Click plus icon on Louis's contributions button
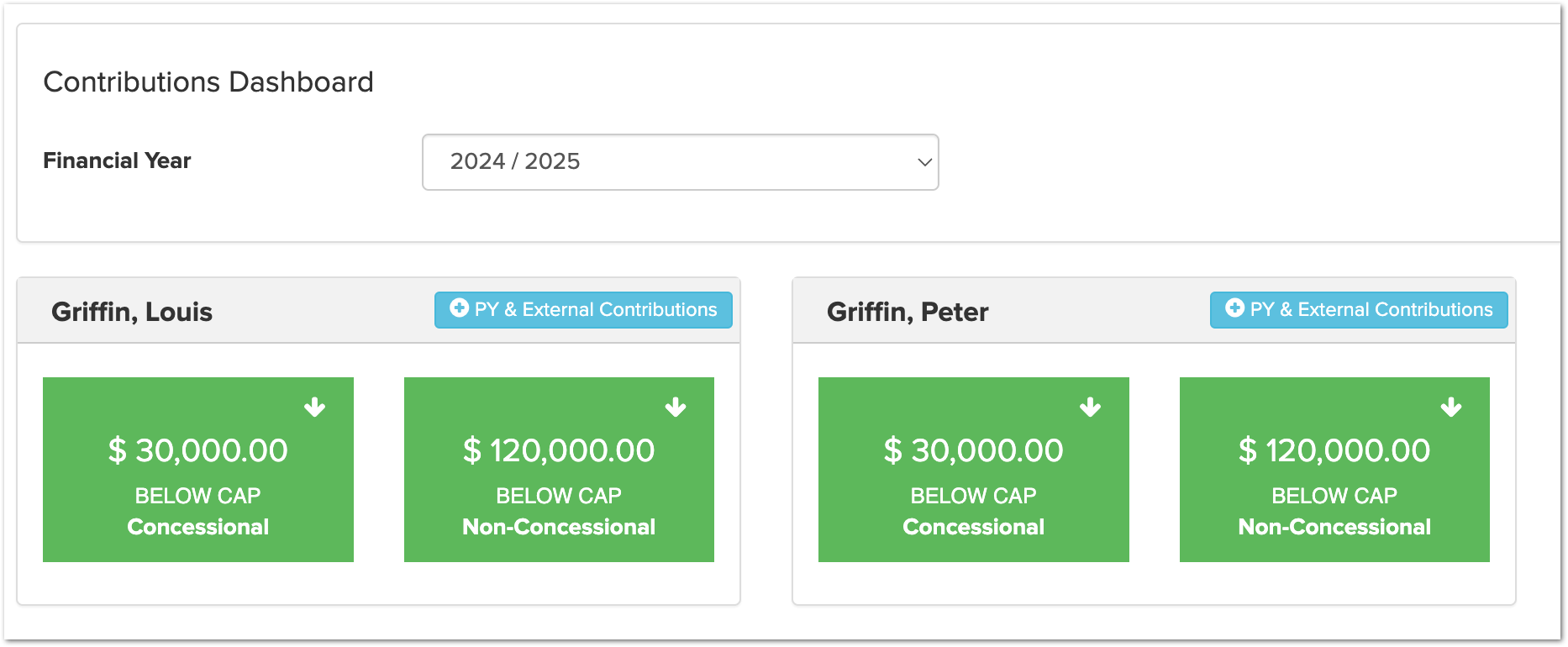This screenshot has width=1568, height=647. click(x=459, y=308)
